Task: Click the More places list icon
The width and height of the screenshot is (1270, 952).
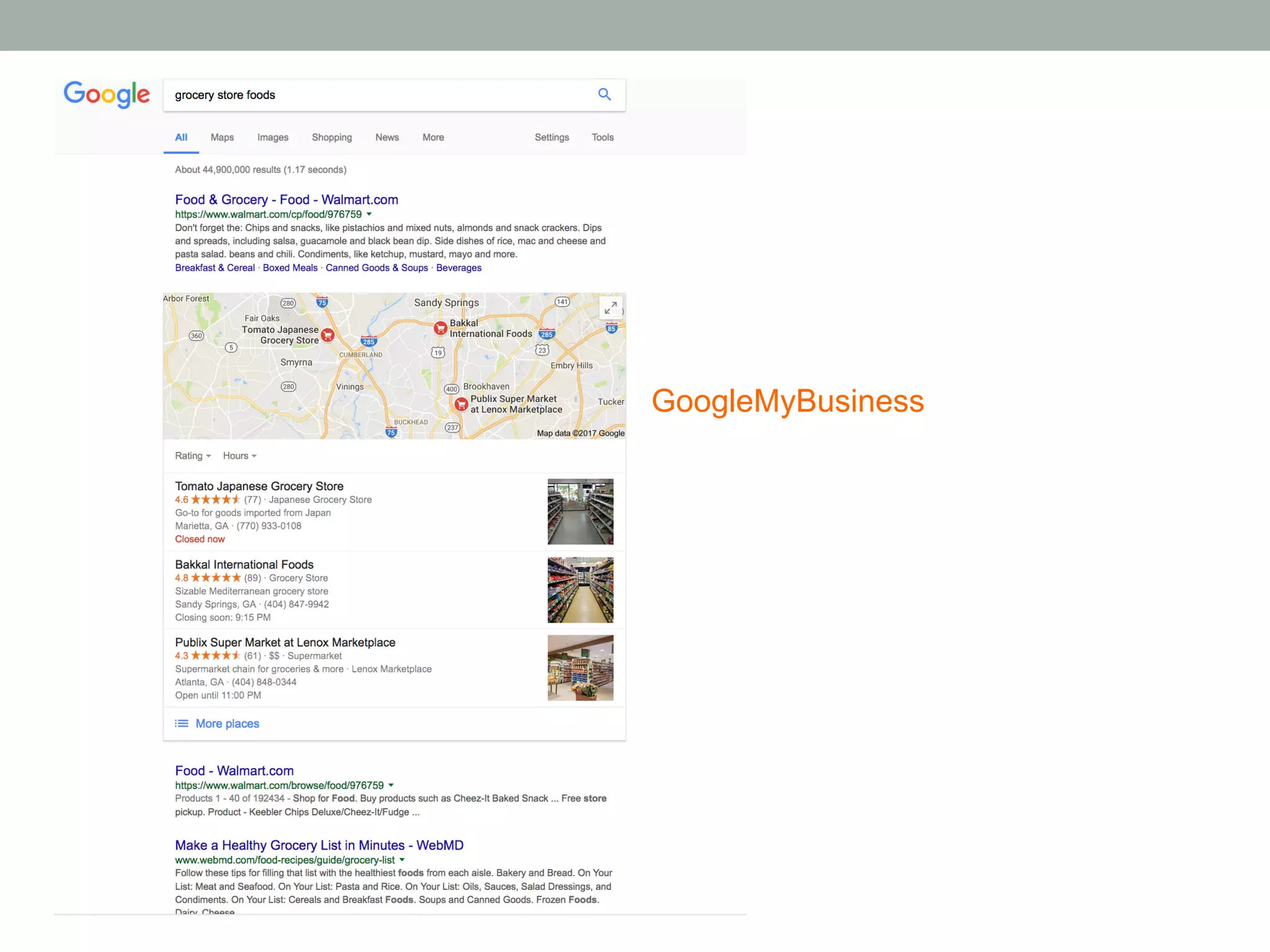Action: tap(182, 723)
